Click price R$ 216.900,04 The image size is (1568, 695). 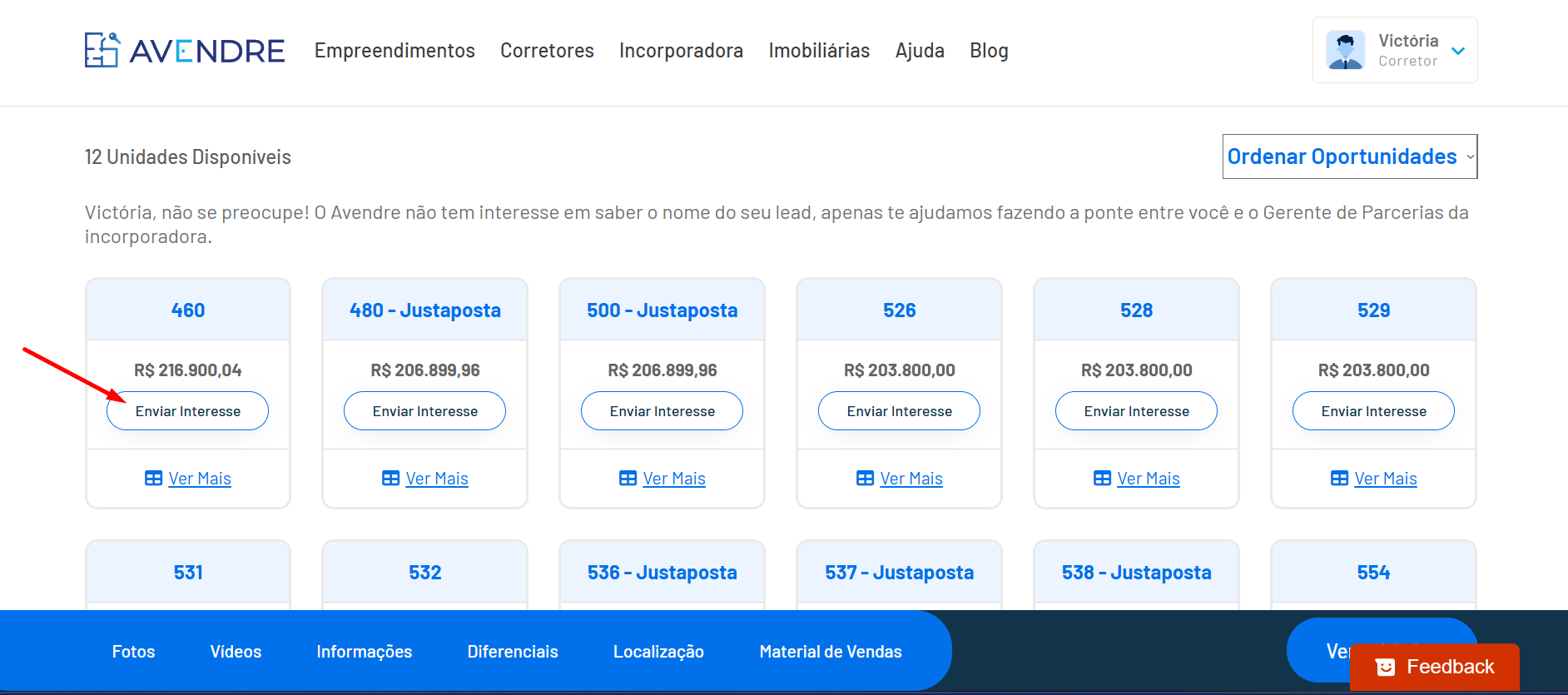pyautogui.click(x=188, y=370)
